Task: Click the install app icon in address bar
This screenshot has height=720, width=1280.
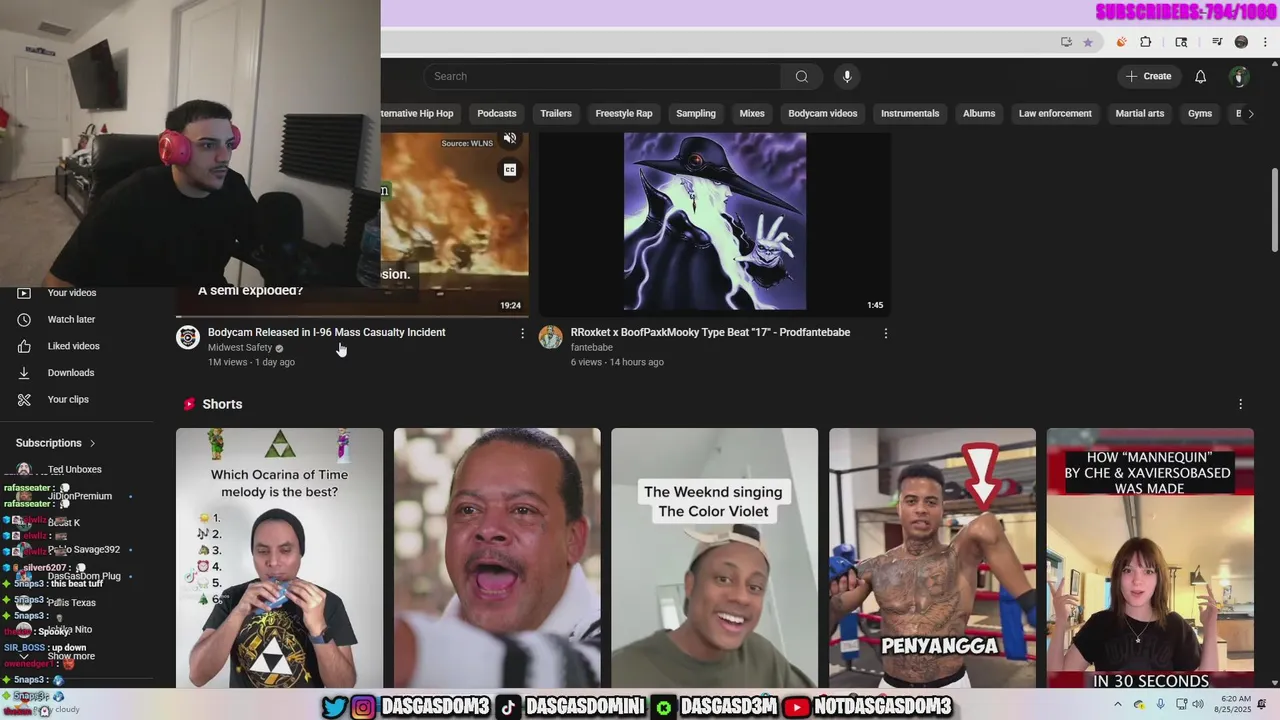Action: pos(1066,42)
